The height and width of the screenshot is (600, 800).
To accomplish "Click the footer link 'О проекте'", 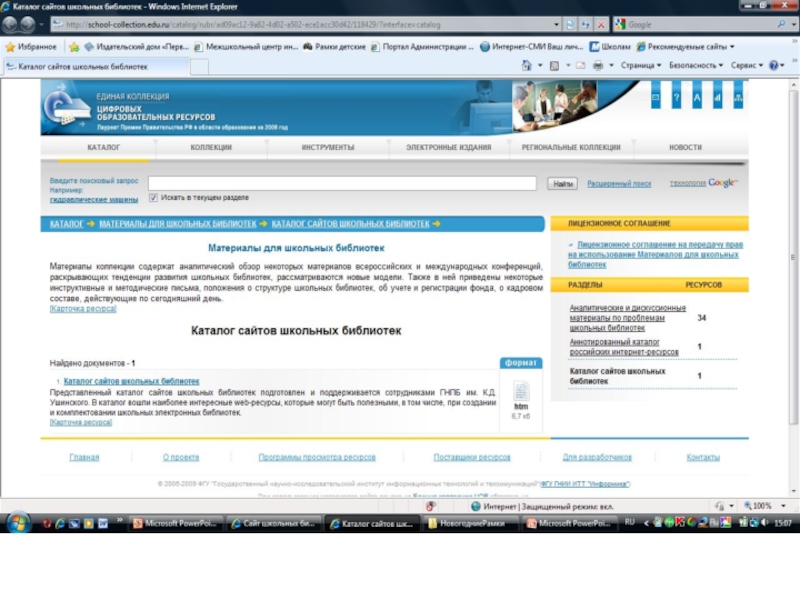I will point(181,457).
